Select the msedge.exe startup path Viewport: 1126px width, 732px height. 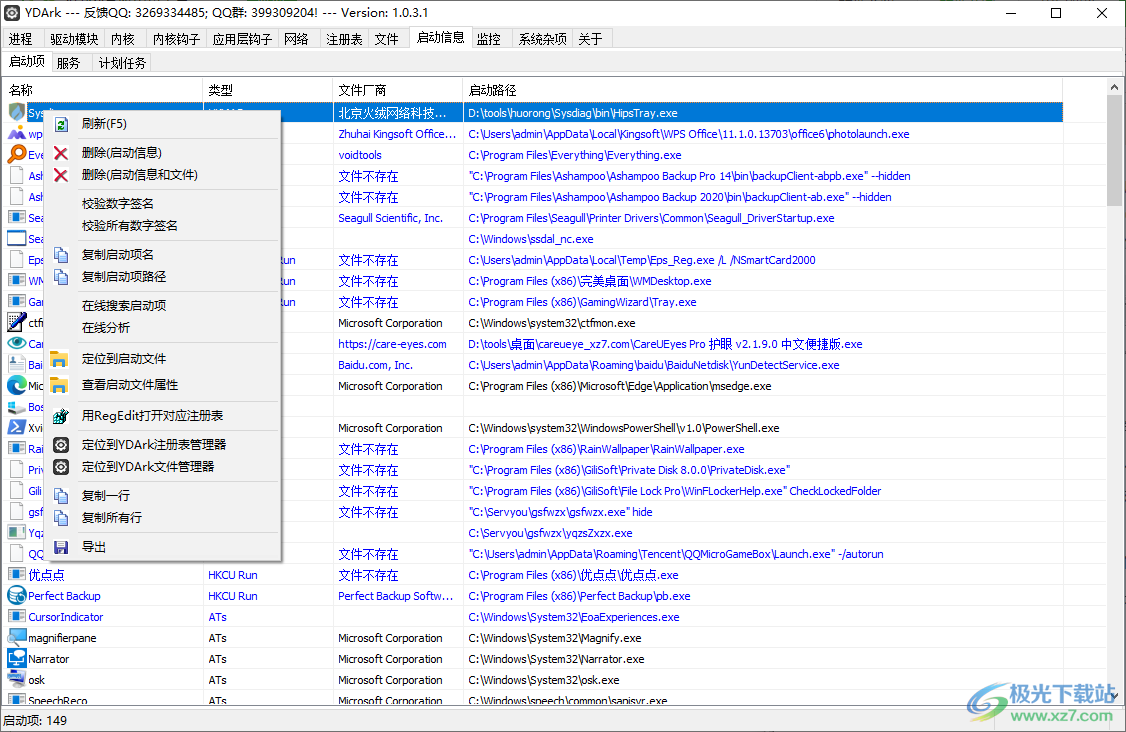[x=620, y=386]
